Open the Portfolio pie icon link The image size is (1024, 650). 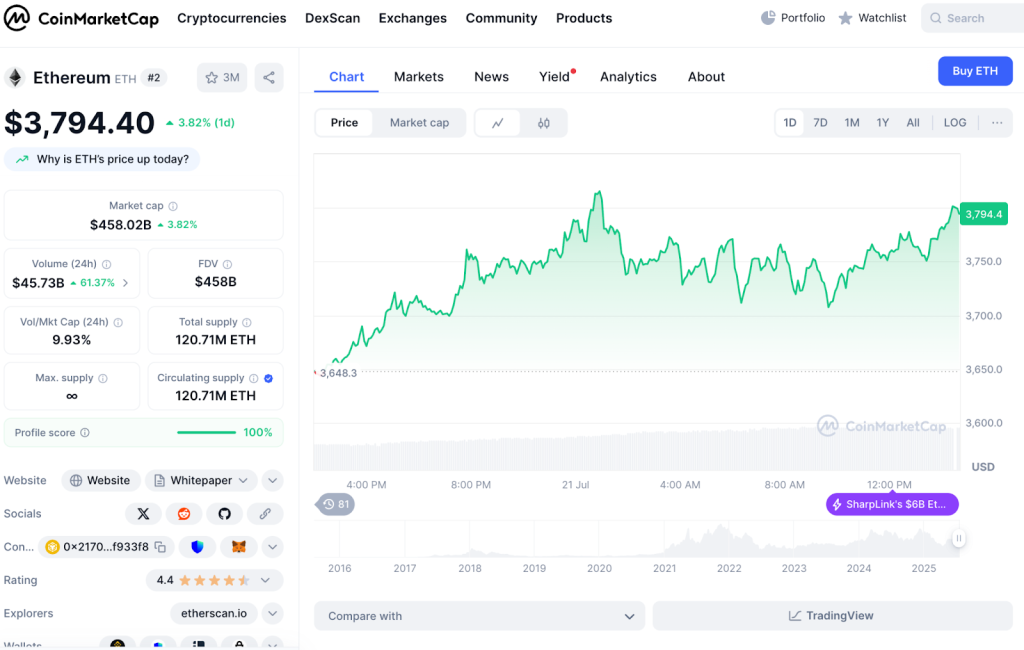coord(793,18)
